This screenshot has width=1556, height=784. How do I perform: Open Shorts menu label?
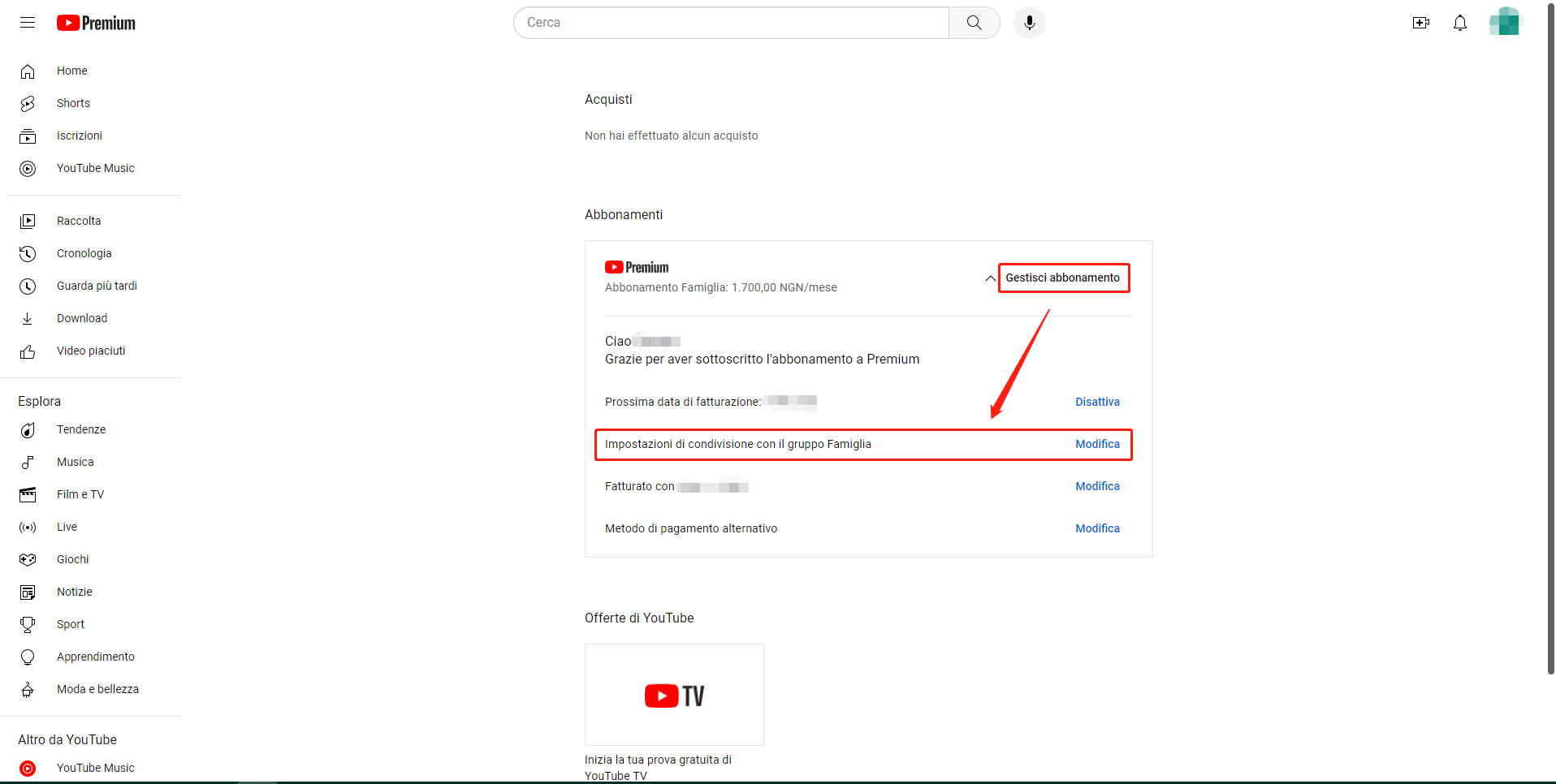[x=73, y=103]
